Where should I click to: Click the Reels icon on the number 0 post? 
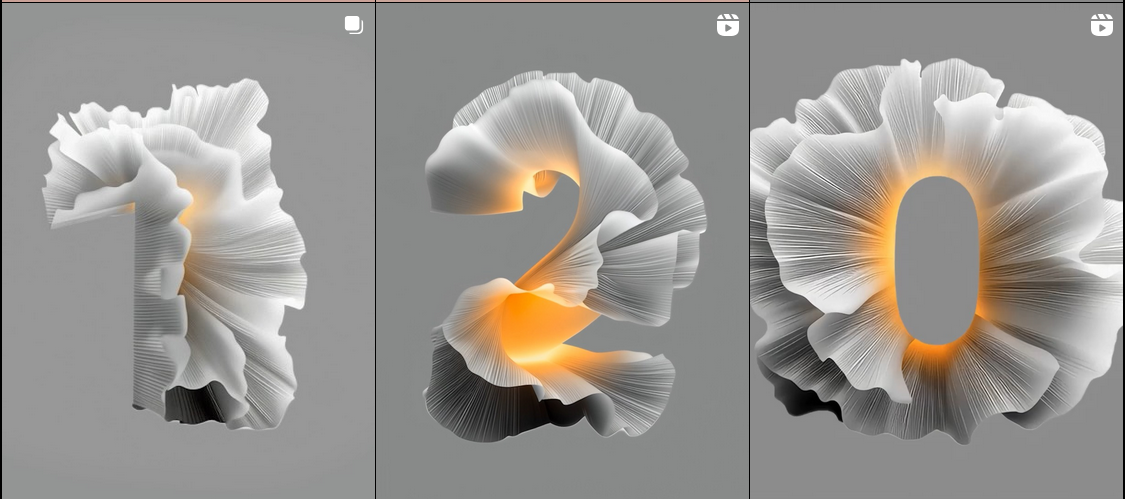pos(1101,25)
